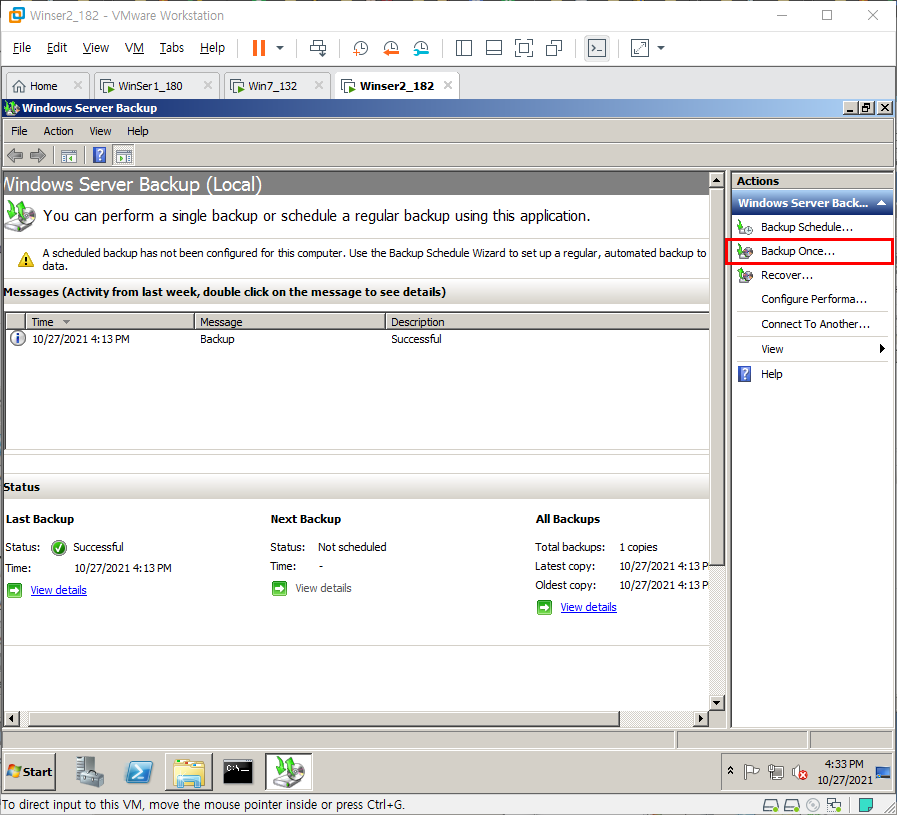Screen dimensions: 897x815
Task: Open the VMware VM menu
Action: 134,47
